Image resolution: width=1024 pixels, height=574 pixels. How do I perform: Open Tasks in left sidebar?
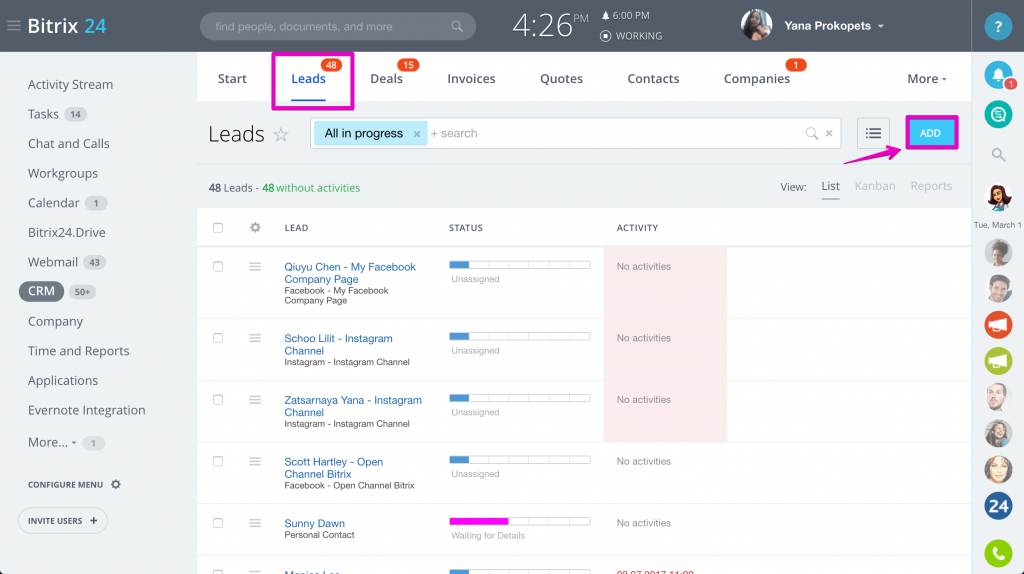pyautogui.click(x=43, y=114)
